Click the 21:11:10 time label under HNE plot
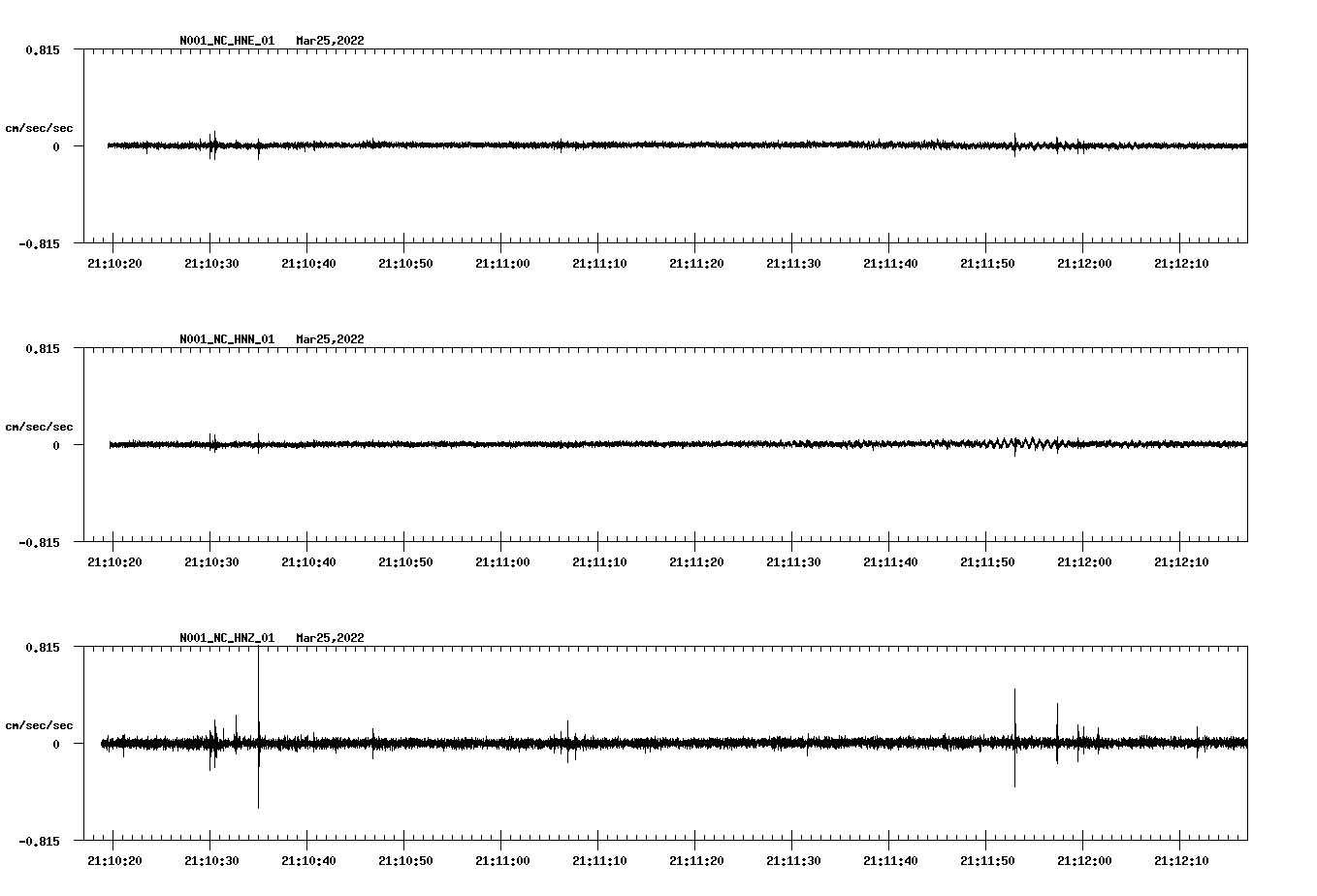The image size is (1317, 896). click(x=599, y=263)
